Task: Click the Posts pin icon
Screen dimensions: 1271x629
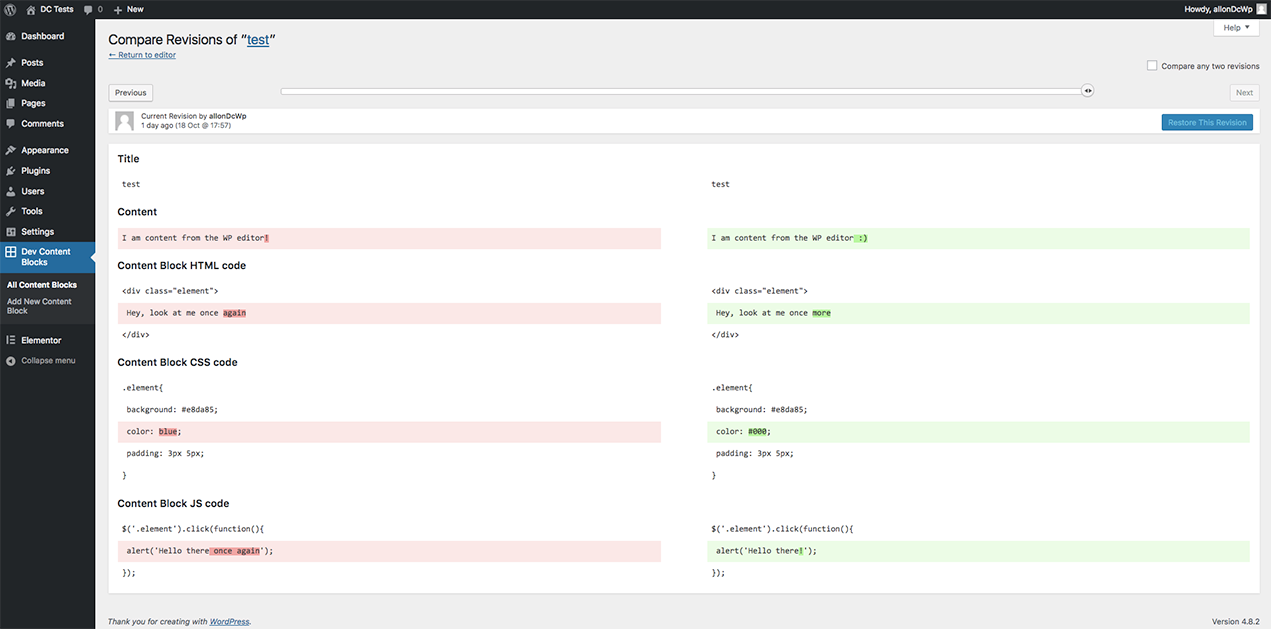Action: pyautogui.click(x=10, y=63)
